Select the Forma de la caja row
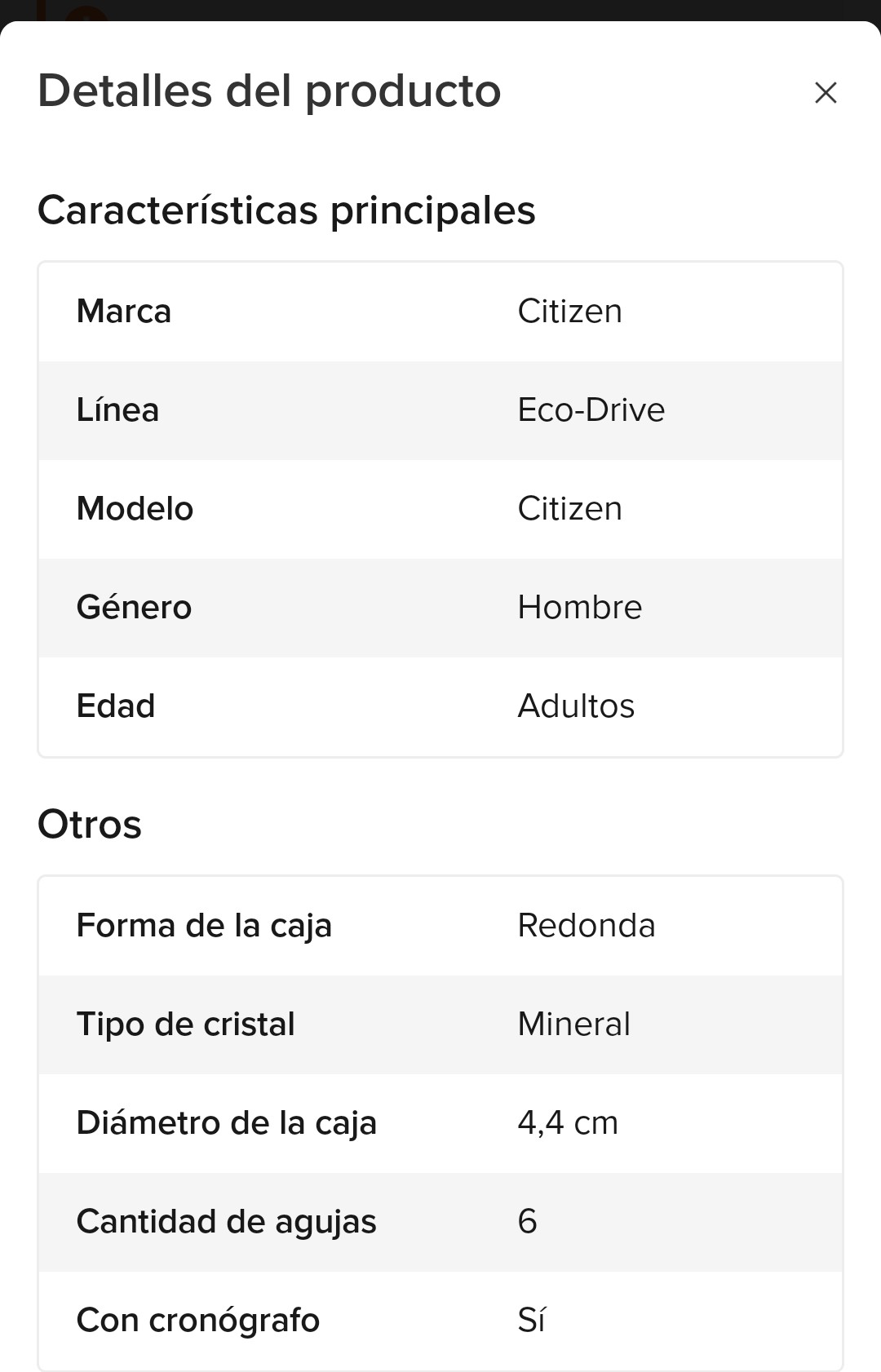This screenshot has height=1372, width=881. (440, 927)
